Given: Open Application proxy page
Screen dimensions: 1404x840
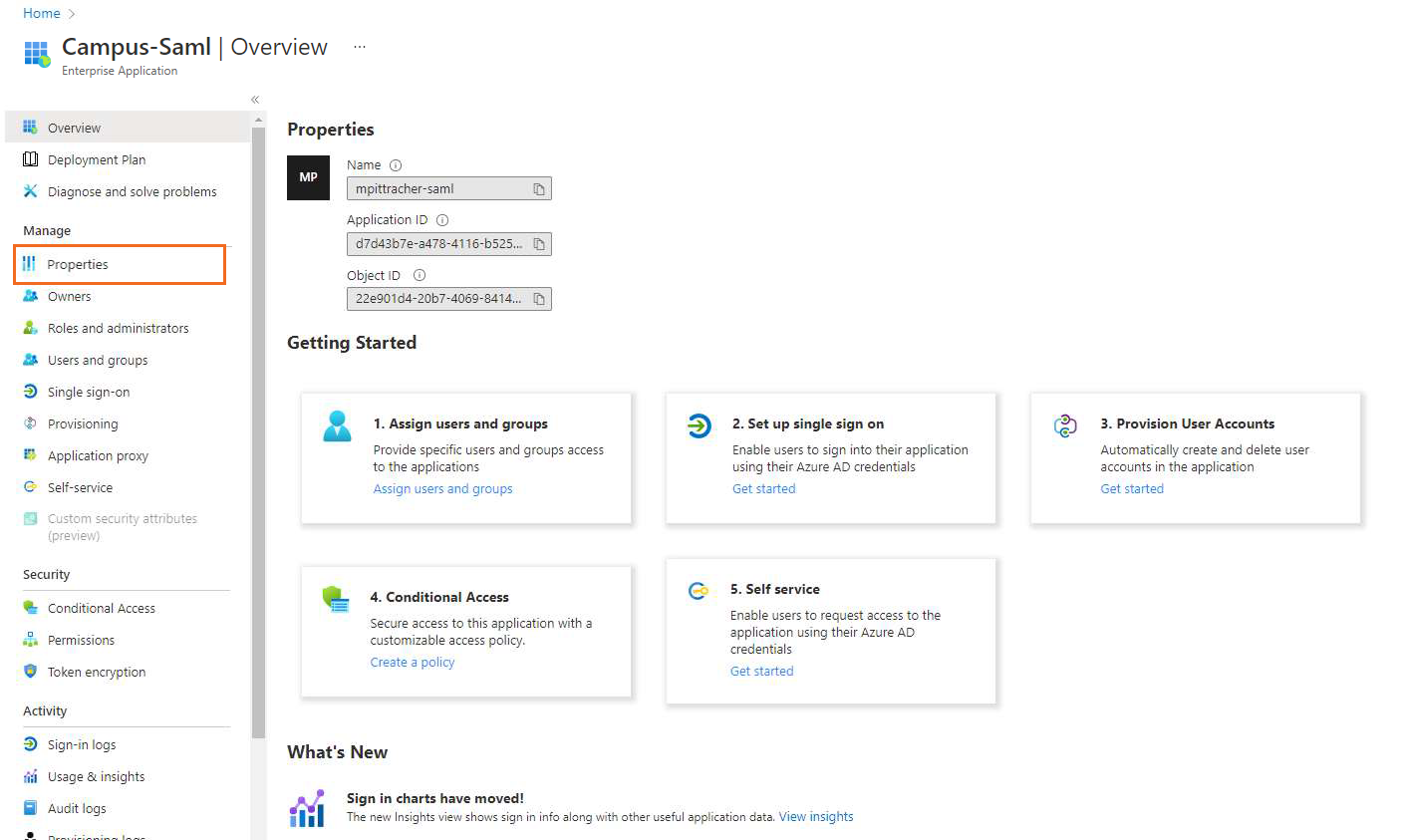Looking at the screenshot, I should pyautogui.click(x=98, y=455).
